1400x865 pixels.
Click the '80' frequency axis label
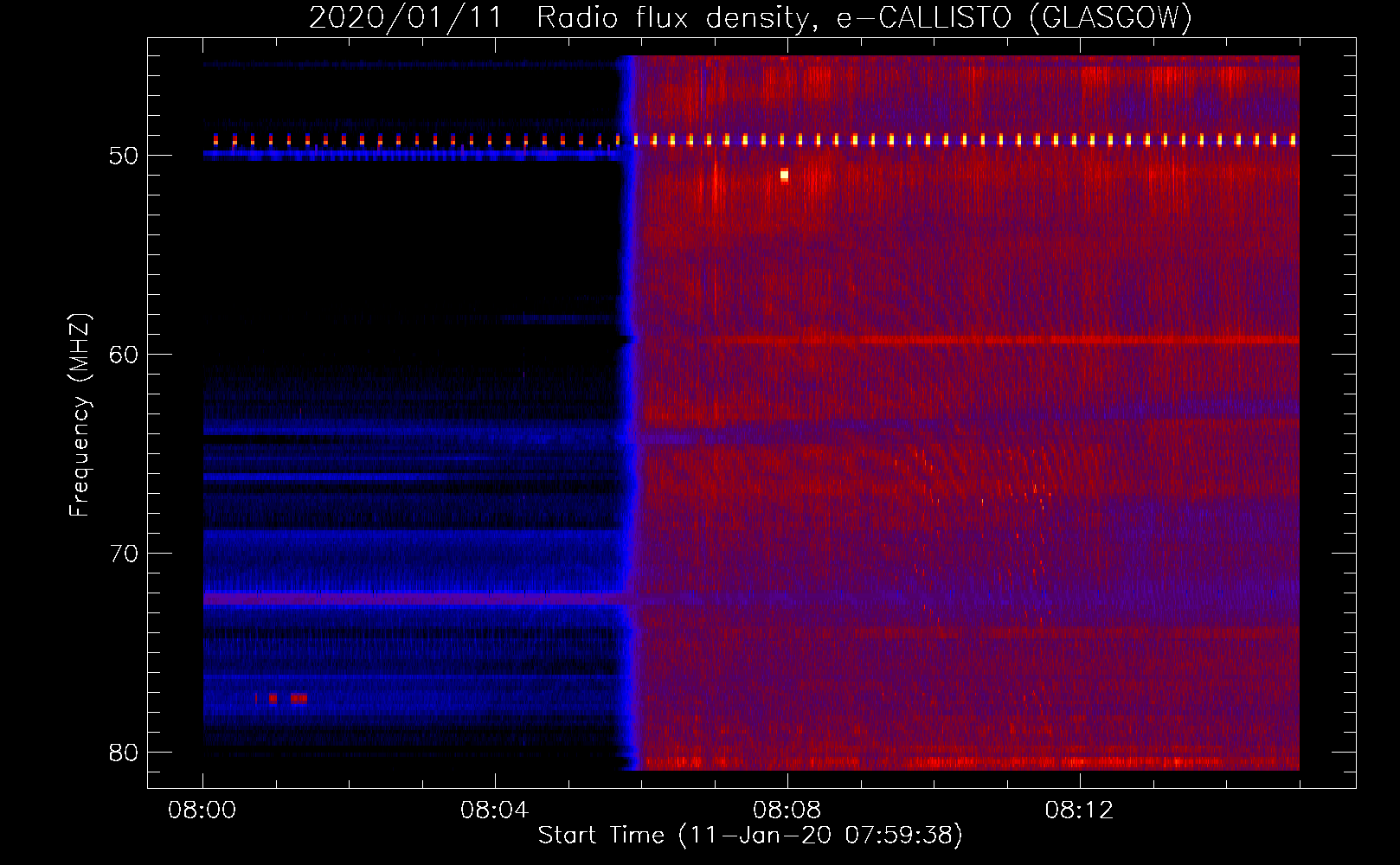pyautogui.click(x=124, y=753)
